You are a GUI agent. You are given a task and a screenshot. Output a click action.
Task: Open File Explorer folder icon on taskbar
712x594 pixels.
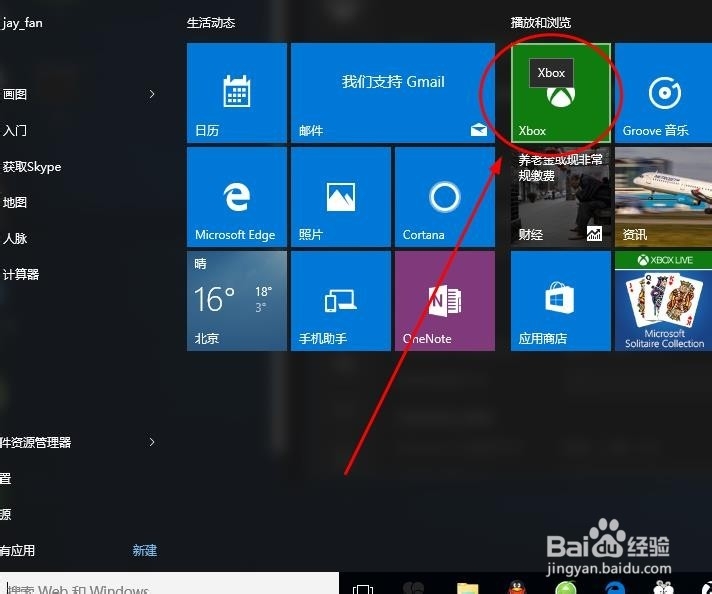[x=467, y=588]
